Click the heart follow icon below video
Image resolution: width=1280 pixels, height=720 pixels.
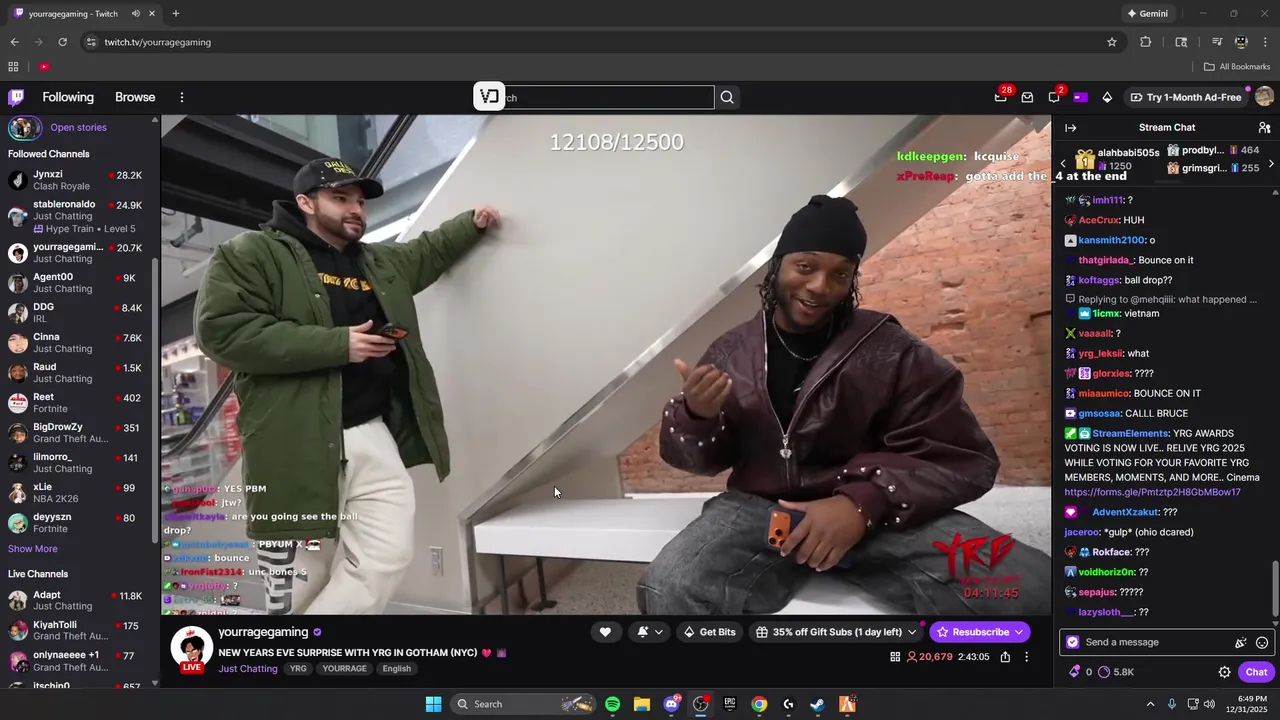pyautogui.click(x=605, y=632)
